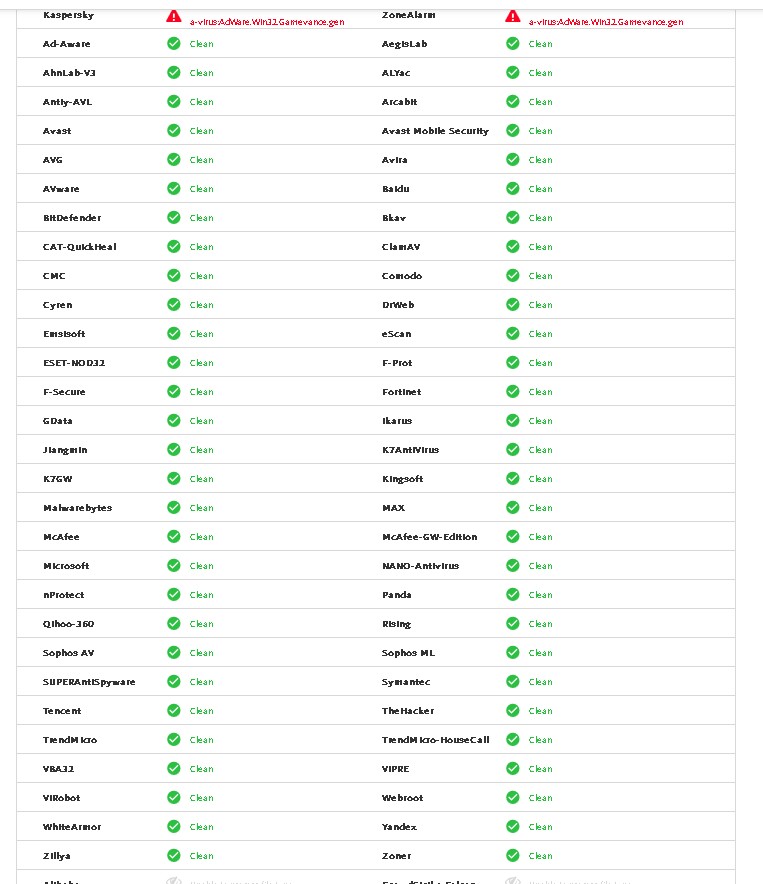Screen dimensions: 763x884
Task: Click the Clean result for ESET-NOD32
Action: click(x=201, y=363)
